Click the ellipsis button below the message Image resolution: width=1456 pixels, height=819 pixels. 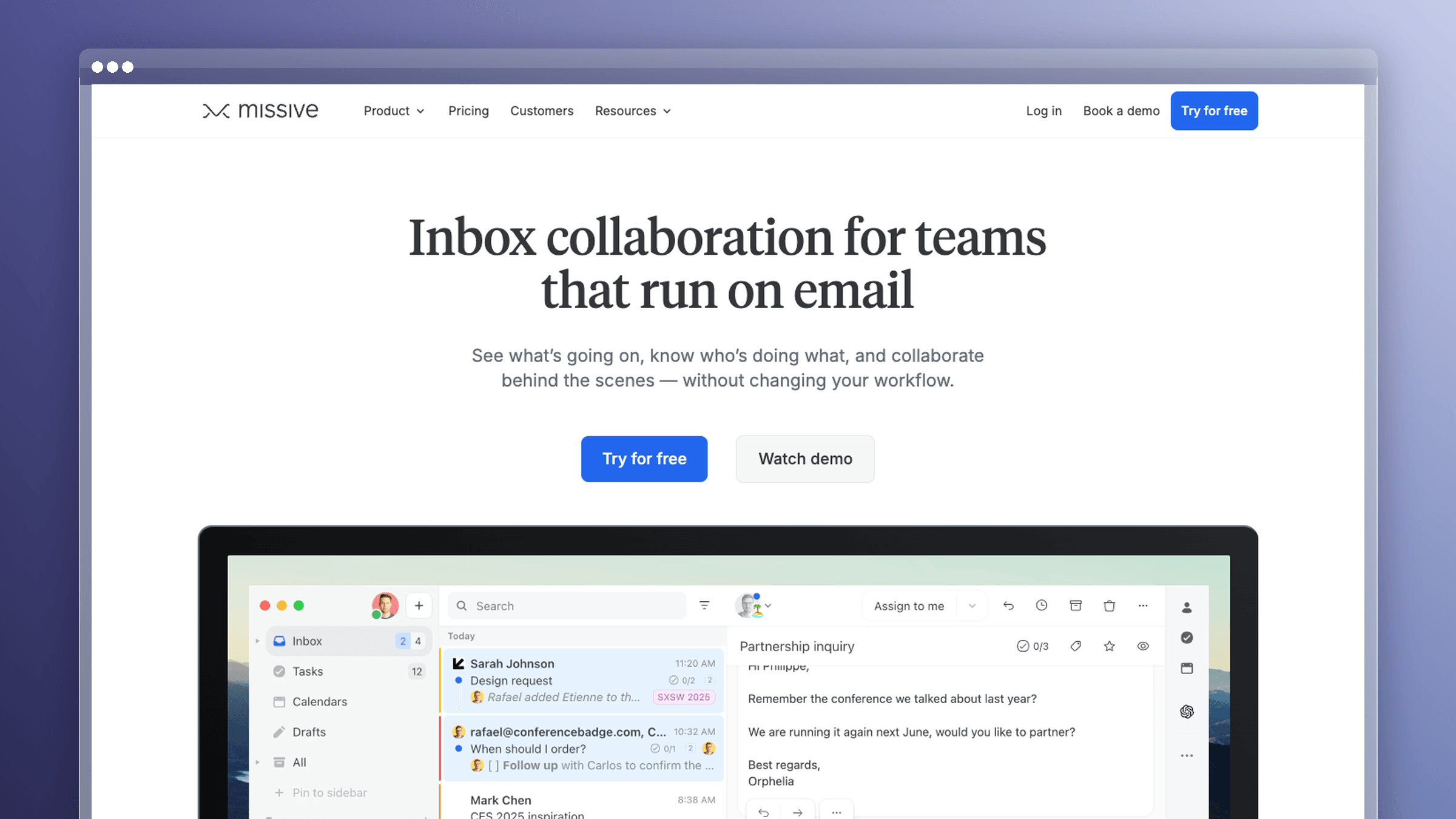click(x=837, y=812)
